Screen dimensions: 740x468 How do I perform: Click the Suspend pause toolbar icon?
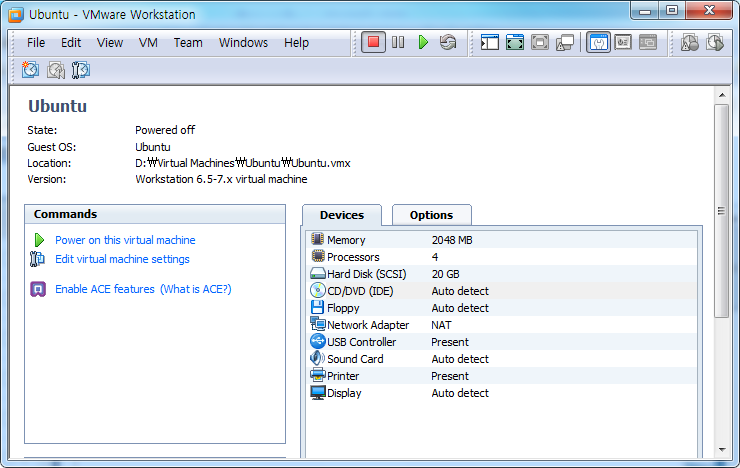[x=398, y=42]
